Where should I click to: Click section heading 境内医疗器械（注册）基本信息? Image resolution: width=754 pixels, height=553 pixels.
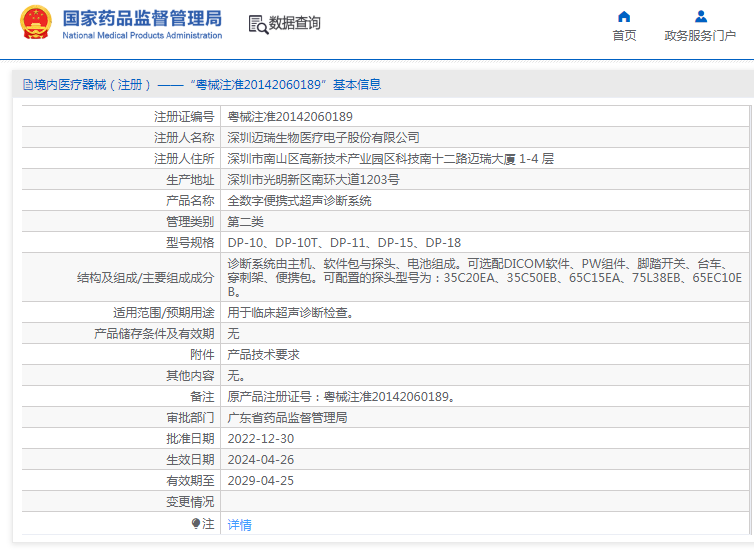[x=202, y=85]
